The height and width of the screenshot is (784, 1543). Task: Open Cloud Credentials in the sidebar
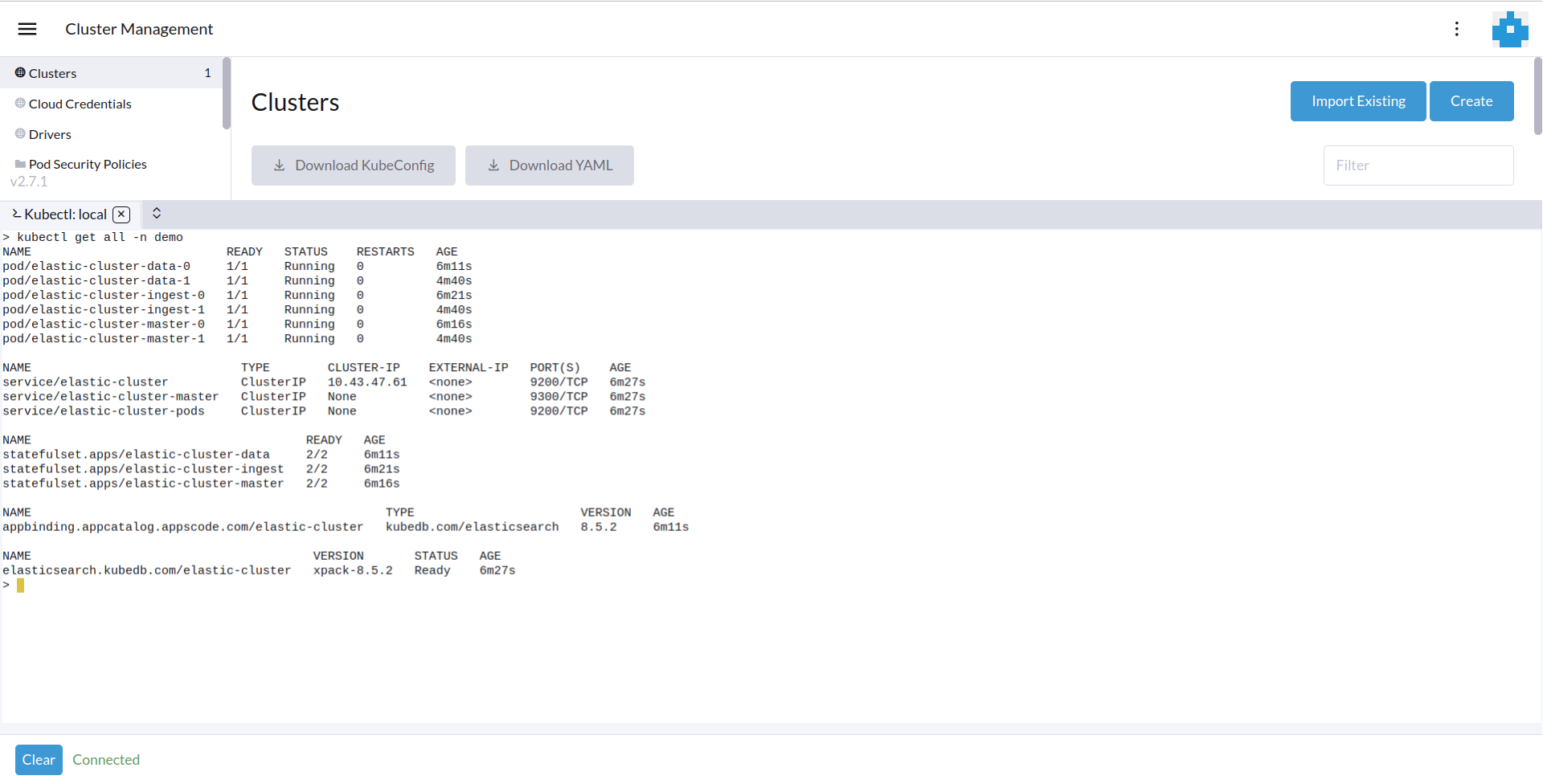pos(80,104)
